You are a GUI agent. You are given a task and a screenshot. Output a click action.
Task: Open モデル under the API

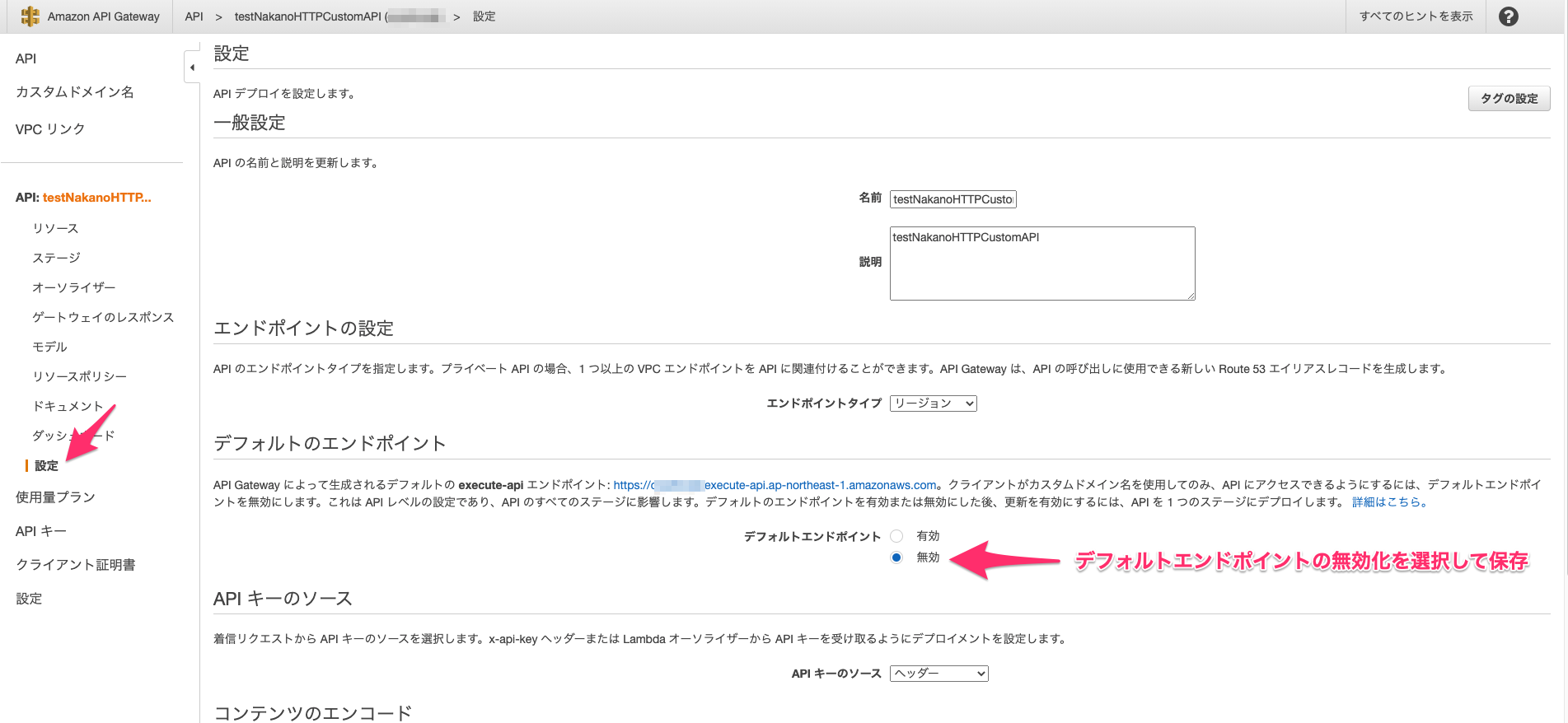[x=49, y=347]
